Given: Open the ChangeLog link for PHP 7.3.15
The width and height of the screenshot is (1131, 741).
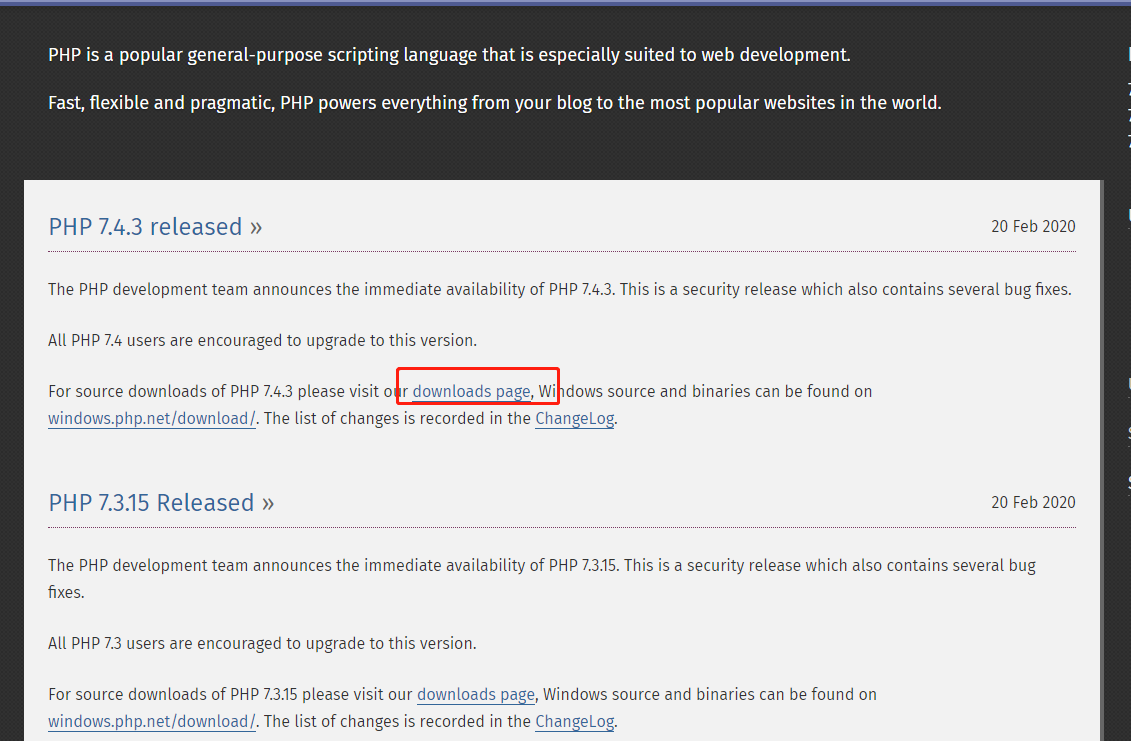Looking at the screenshot, I should click(575, 722).
